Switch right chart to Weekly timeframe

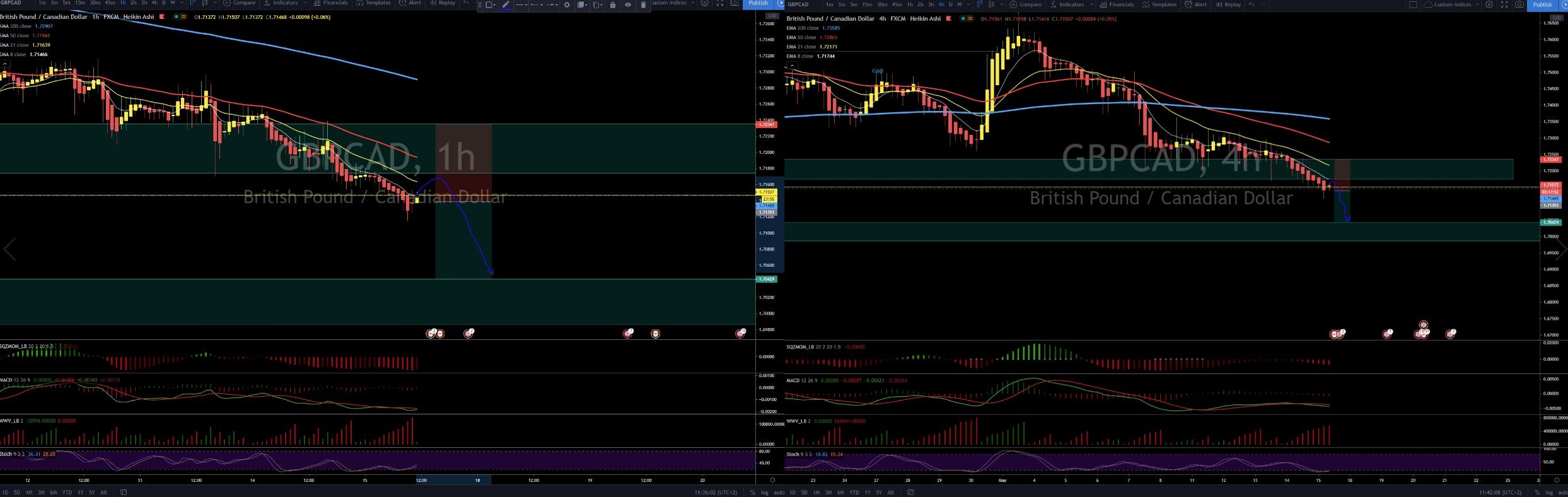click(960, 4)
